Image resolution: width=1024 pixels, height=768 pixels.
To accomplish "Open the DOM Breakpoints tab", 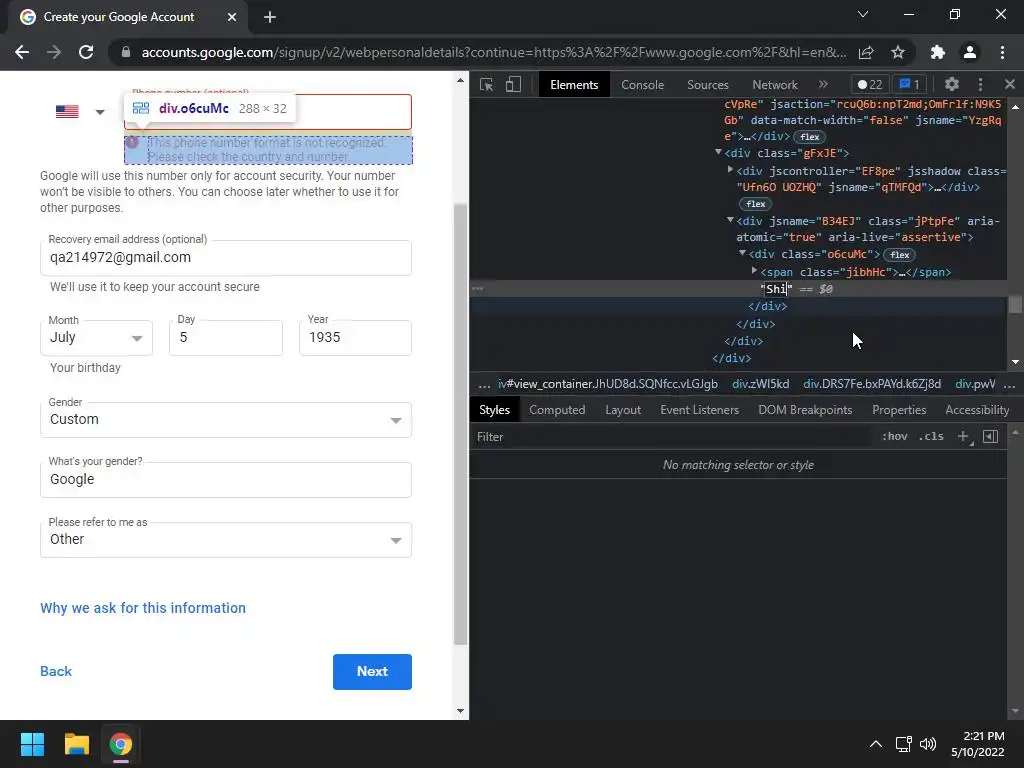I will click(805, 409).
